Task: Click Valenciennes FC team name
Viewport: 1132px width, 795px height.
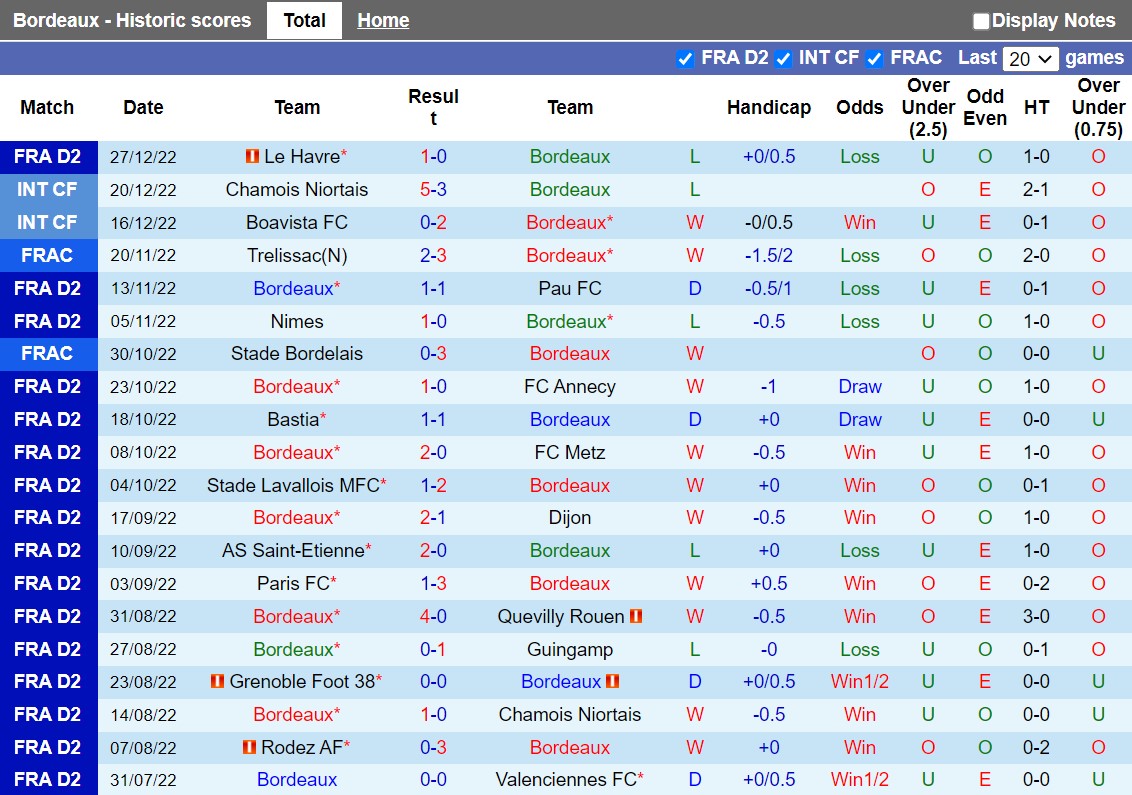Action: pos(566,780)
